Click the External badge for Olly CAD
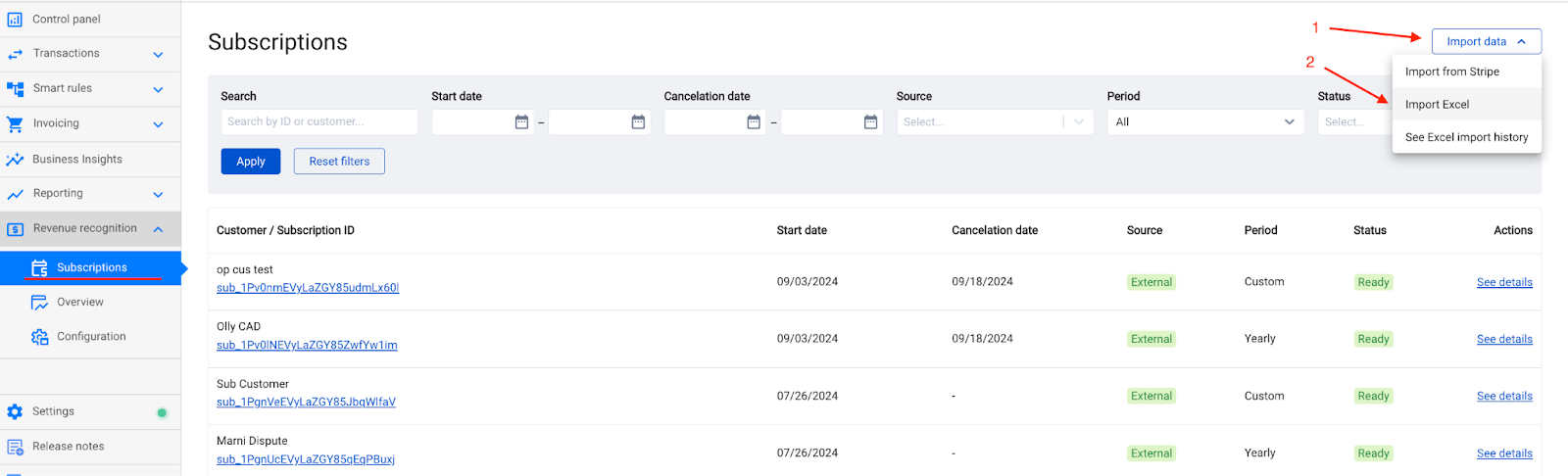 point(1151,339)
